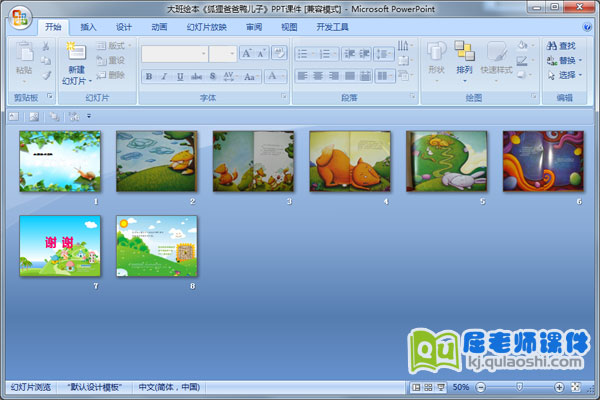The image size is (600, 400).
Task: Open the font name combo box
Action: [x=174, y=53]
